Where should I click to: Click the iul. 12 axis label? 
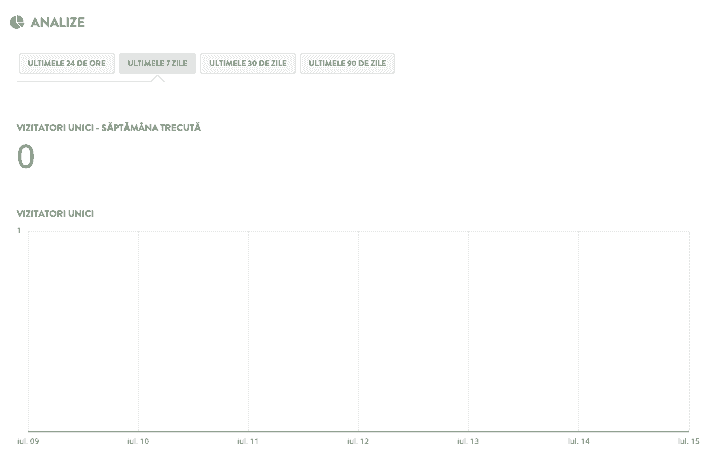point(358,441)
